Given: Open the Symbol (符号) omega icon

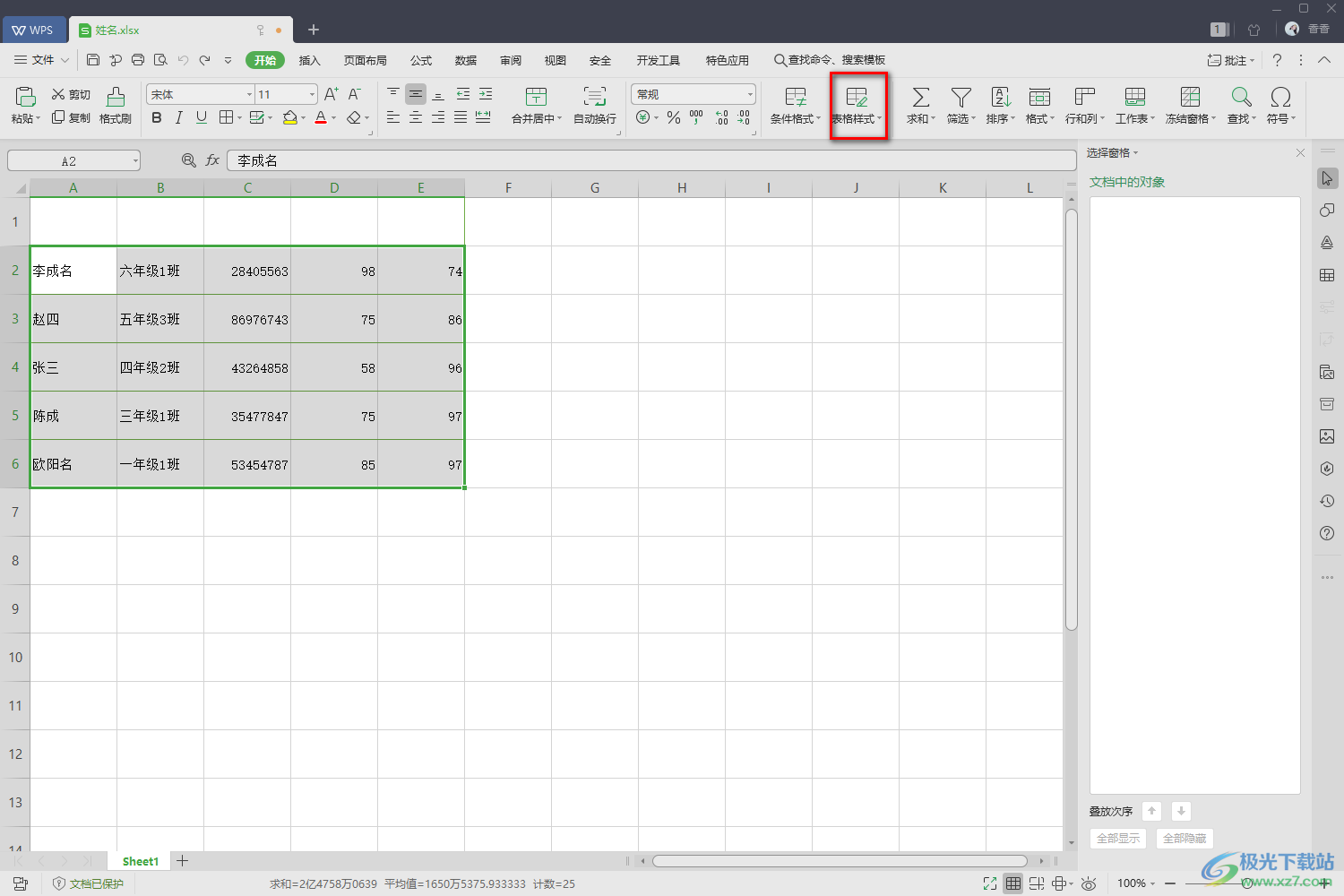Looking at the screenshot, I should (x=1280, y=97).
